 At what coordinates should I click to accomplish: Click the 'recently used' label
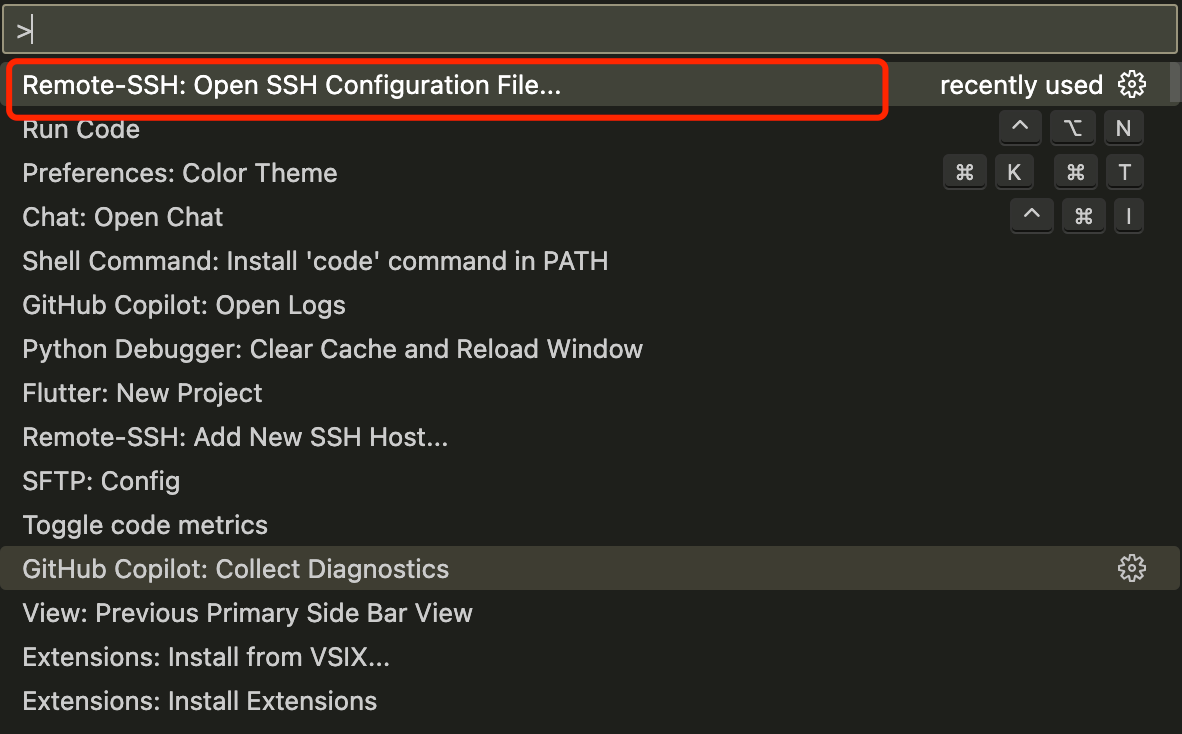click(x=1021, y=85)
